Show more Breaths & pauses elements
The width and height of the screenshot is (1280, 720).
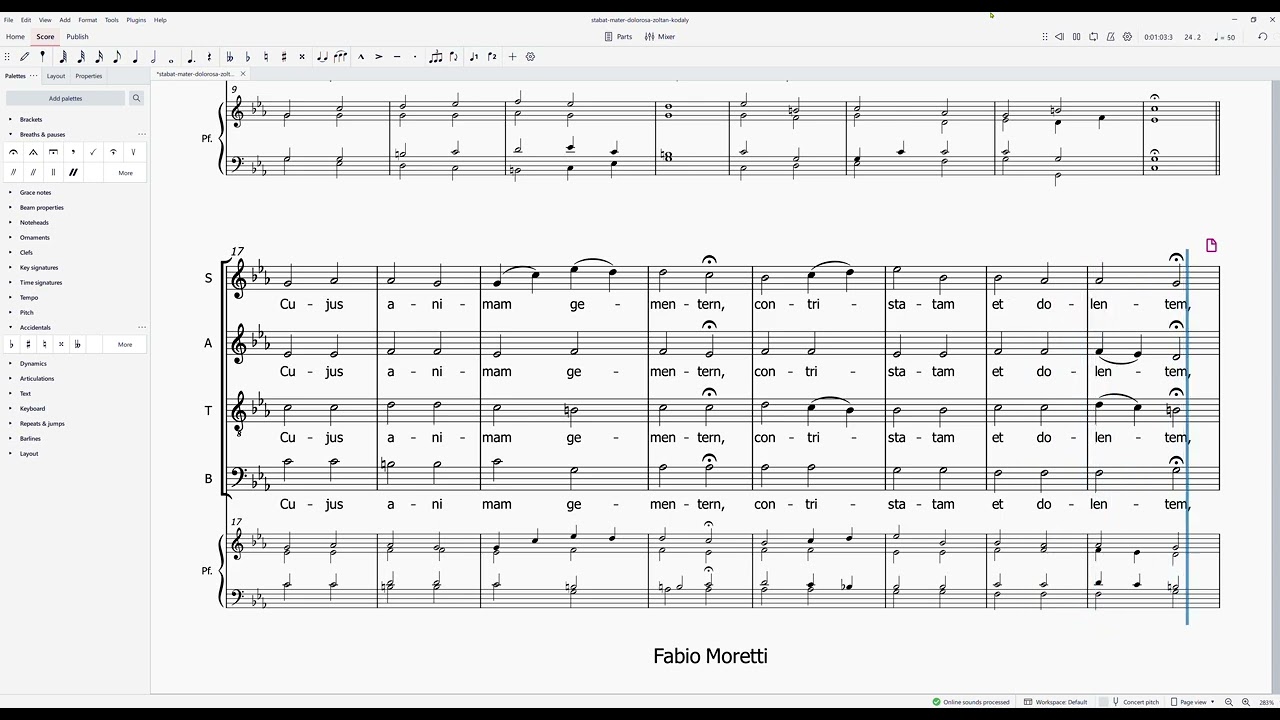(x=125, y=173)
